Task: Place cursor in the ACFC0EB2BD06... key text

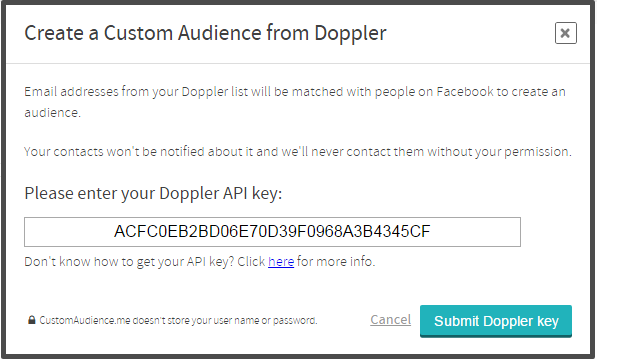Action: click(272, 231)
